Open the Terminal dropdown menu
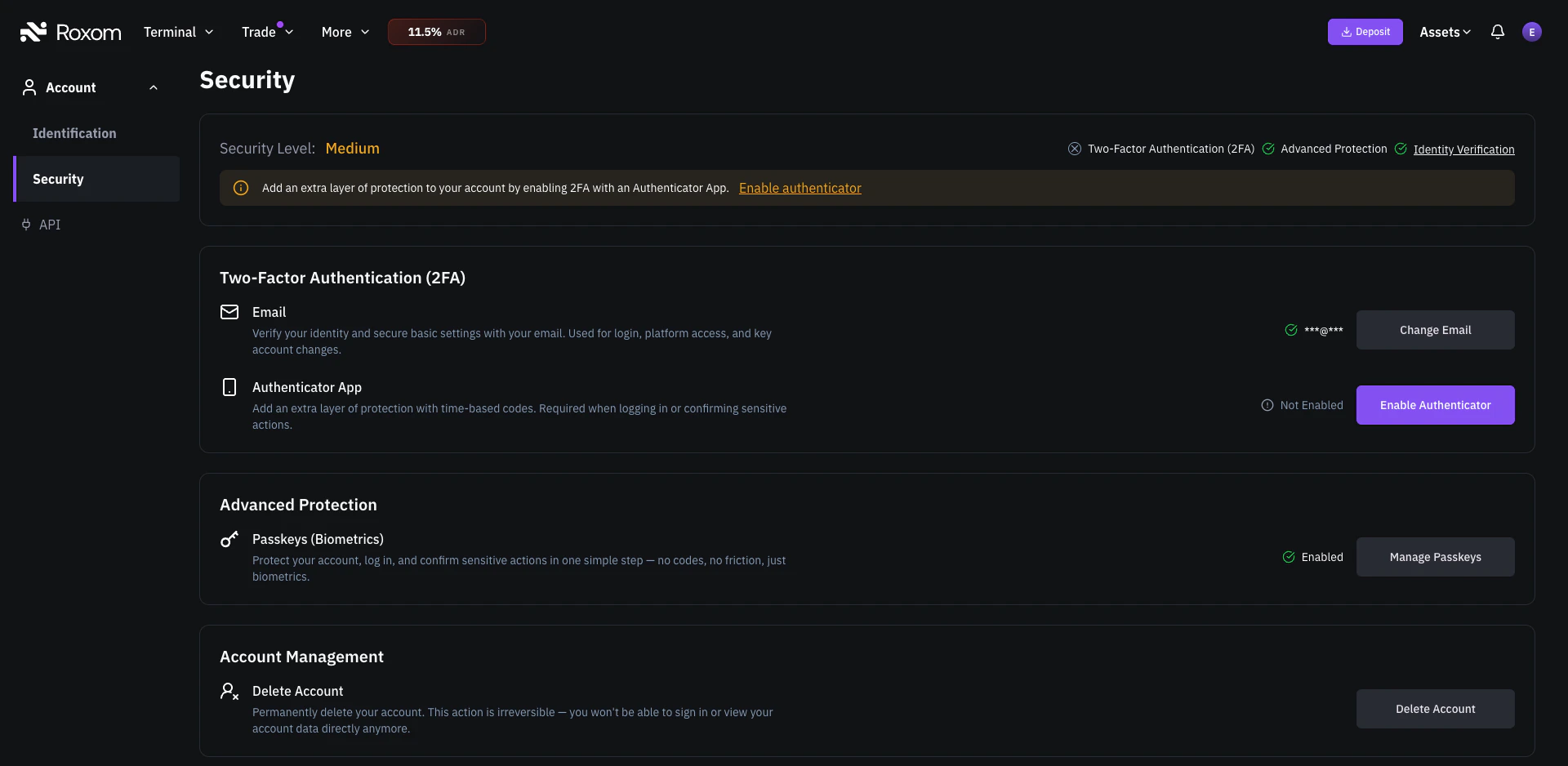1568x766 pixels. point(178,32)
